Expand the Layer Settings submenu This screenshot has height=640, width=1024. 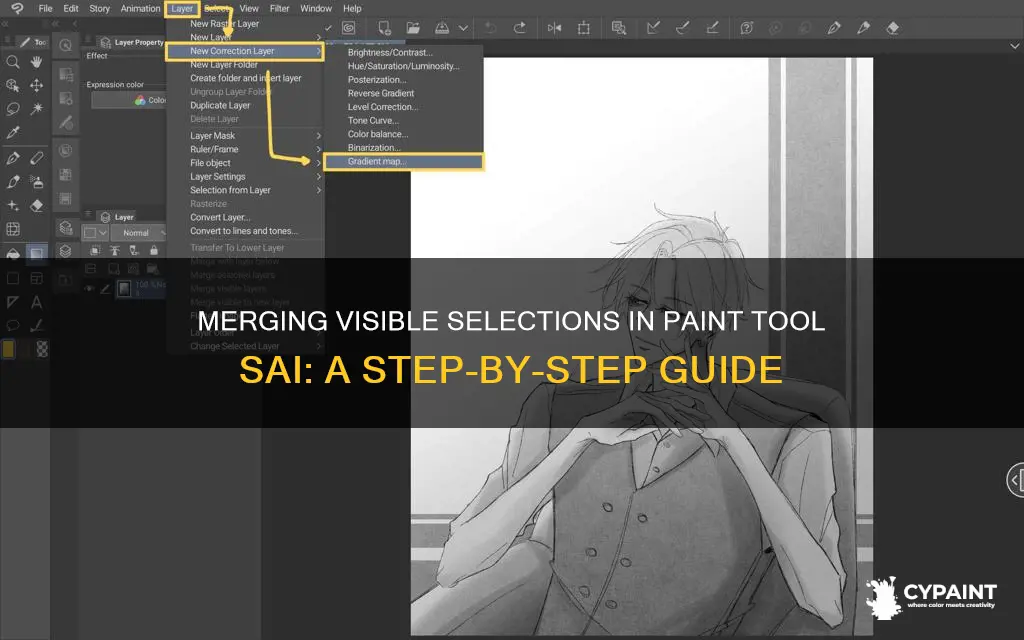pyautogui.click(x=245, y=177)
